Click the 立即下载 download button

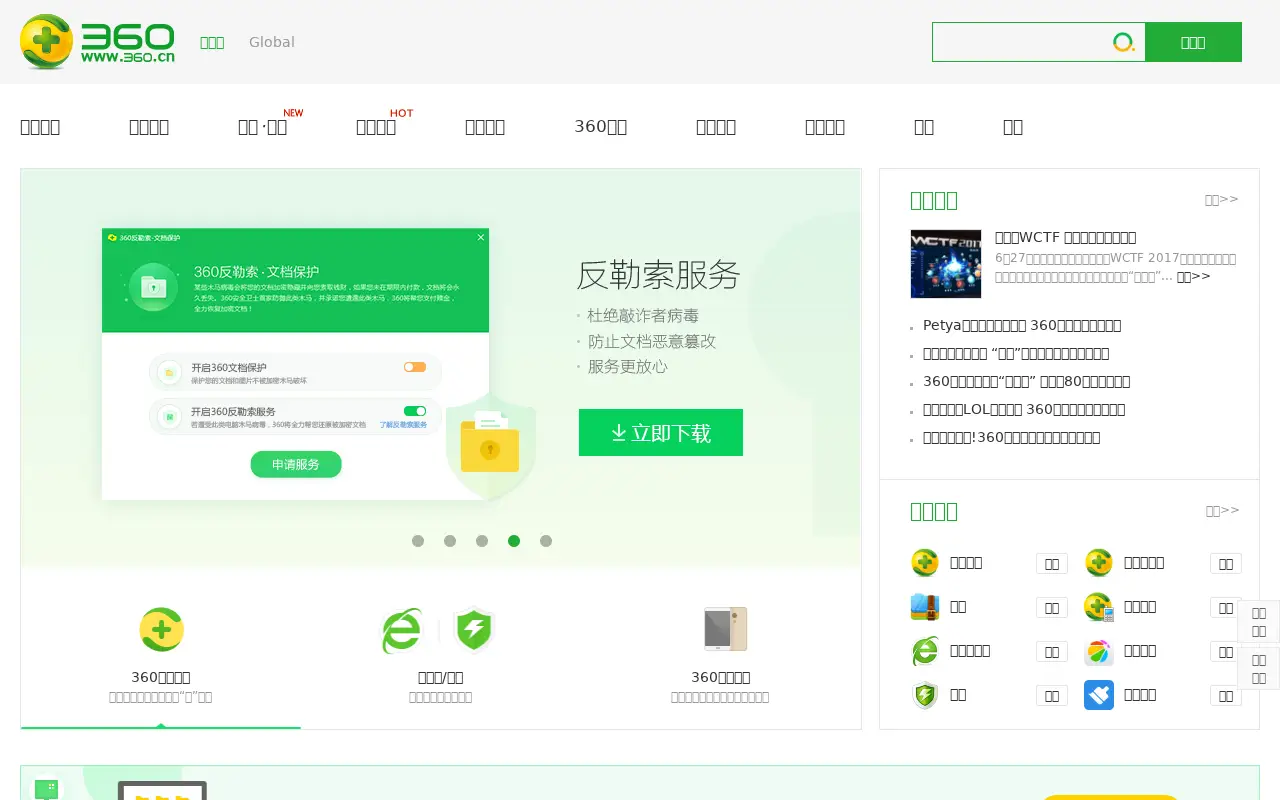(661, 432)
